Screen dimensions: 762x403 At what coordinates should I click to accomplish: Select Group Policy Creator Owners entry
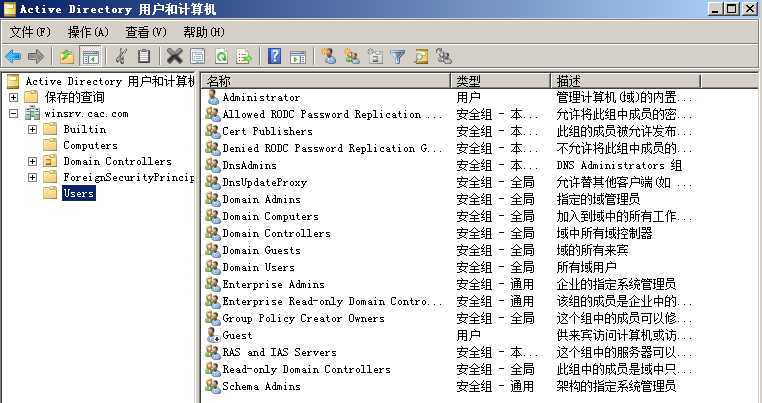click(x=303, y=318)
